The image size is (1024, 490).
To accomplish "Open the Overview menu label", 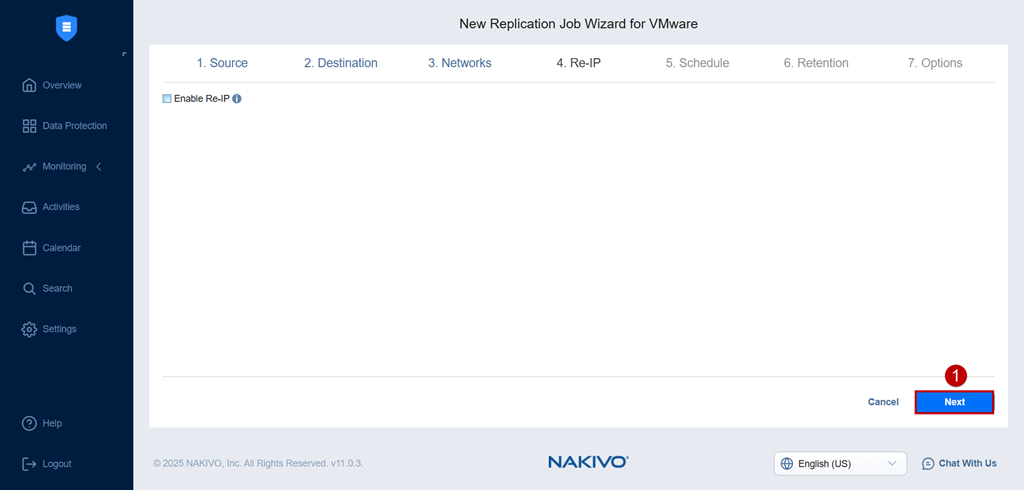I will pyautogui.click(x=62, y=86).
